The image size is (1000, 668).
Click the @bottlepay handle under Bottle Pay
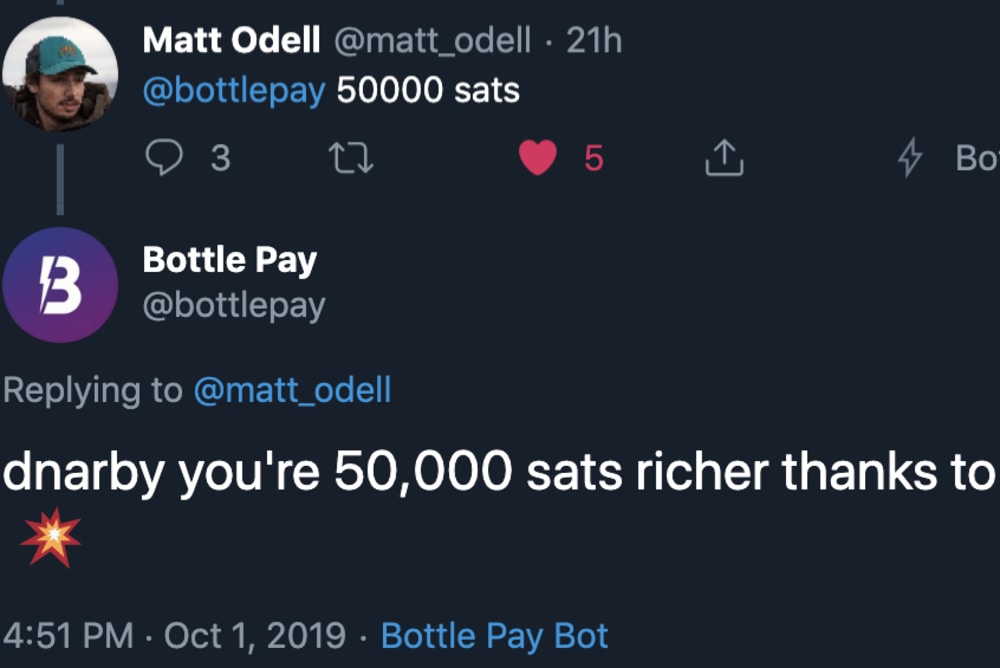(x=234, y=305)
